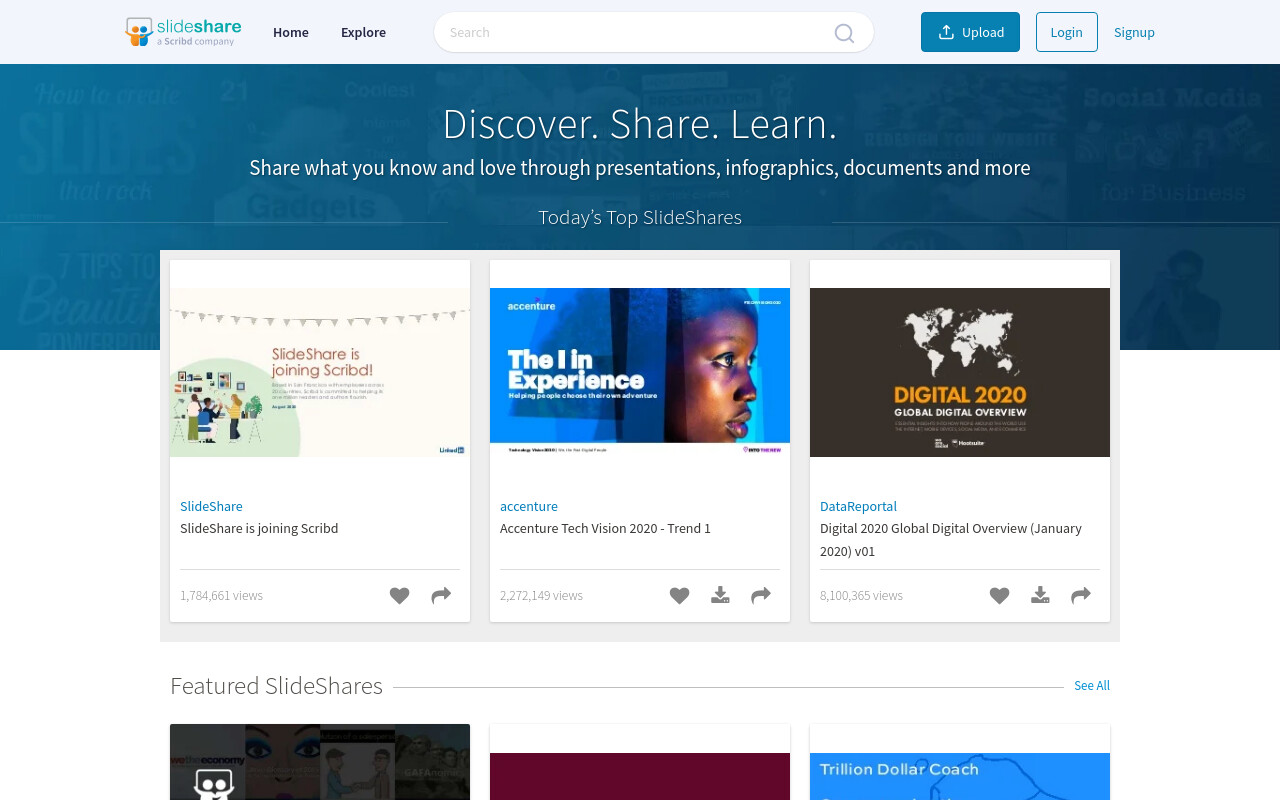Download the Accenture Tech Vision 2020 slides
Screen dimensions: 1280x800
720,595
